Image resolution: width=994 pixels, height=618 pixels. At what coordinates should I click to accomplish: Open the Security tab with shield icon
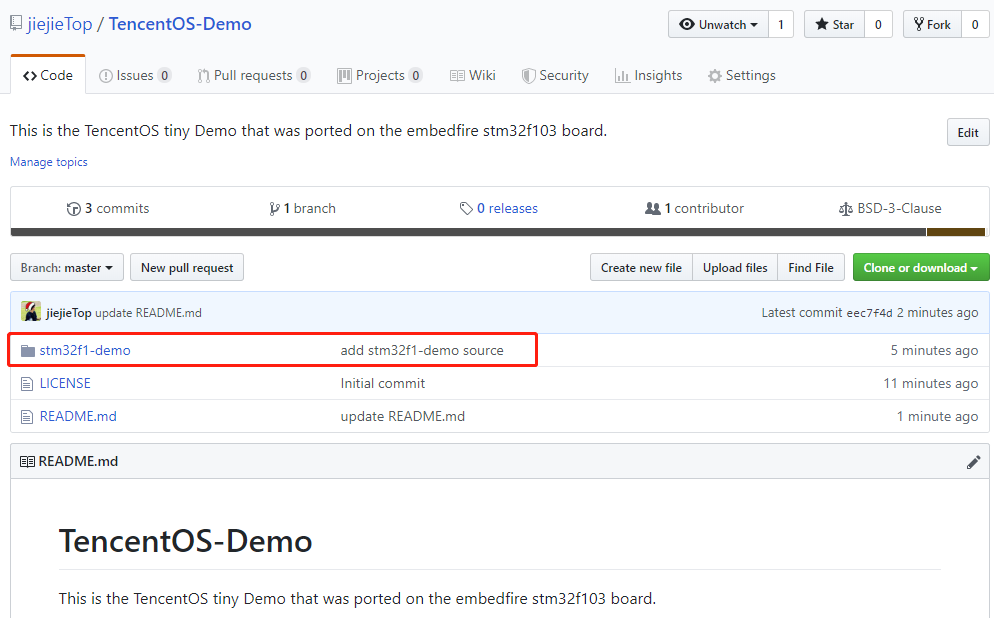click(x=555, y=75)
